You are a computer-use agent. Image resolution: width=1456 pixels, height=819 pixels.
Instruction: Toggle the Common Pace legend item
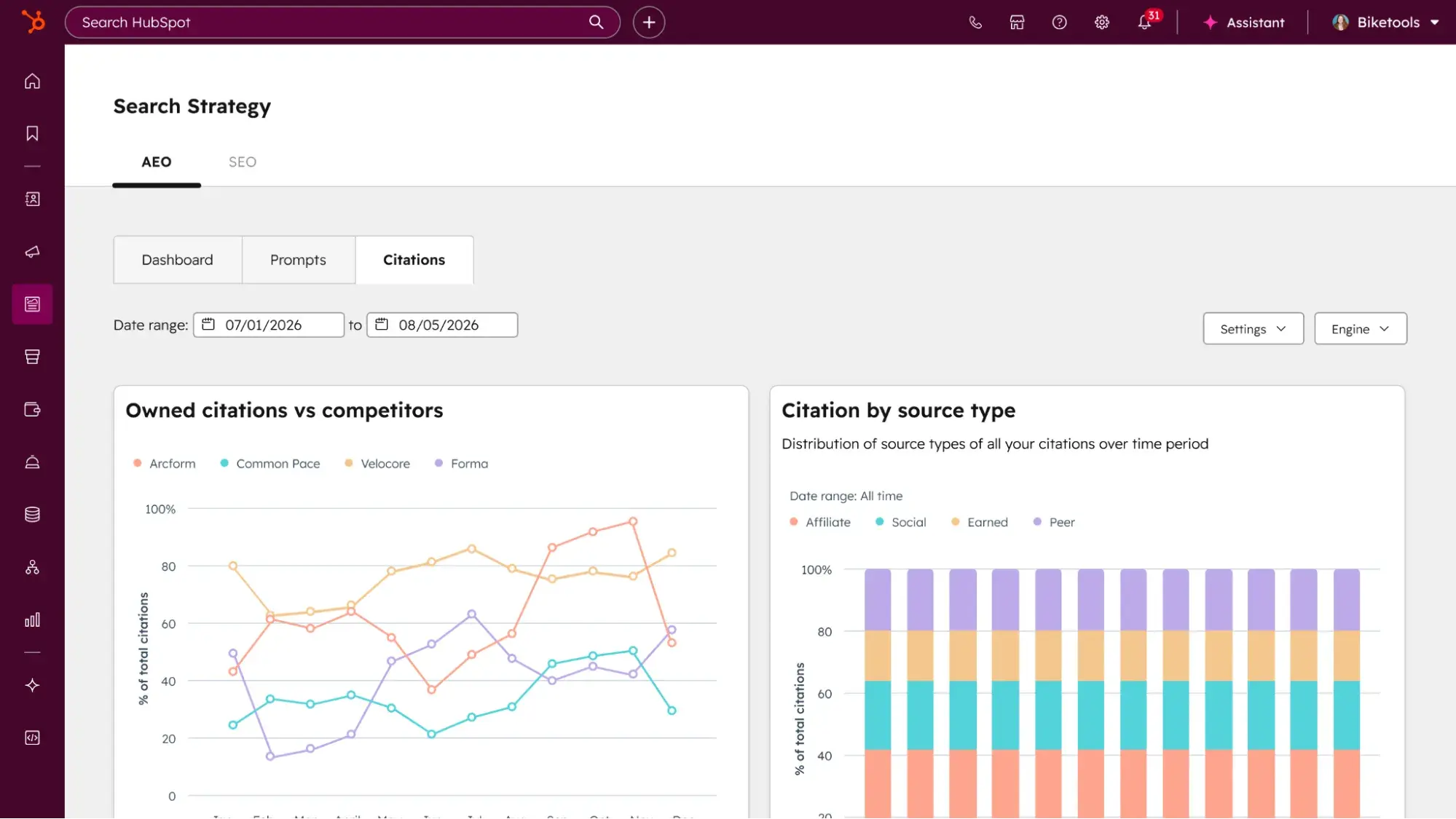tap(269, 463)
